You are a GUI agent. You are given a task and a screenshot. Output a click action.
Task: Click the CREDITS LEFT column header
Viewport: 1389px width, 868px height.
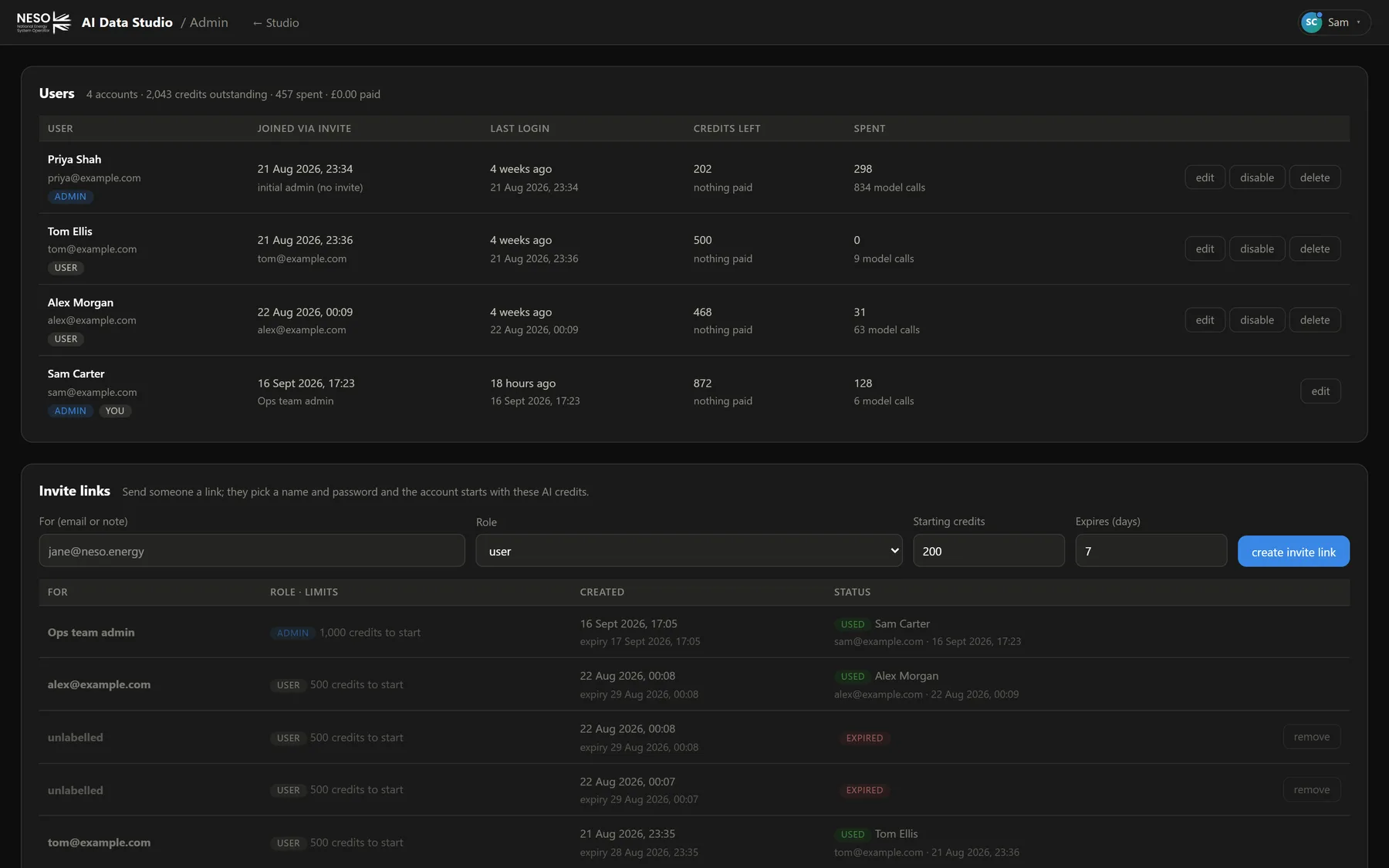pyautogui.click(x=727, y=129)
